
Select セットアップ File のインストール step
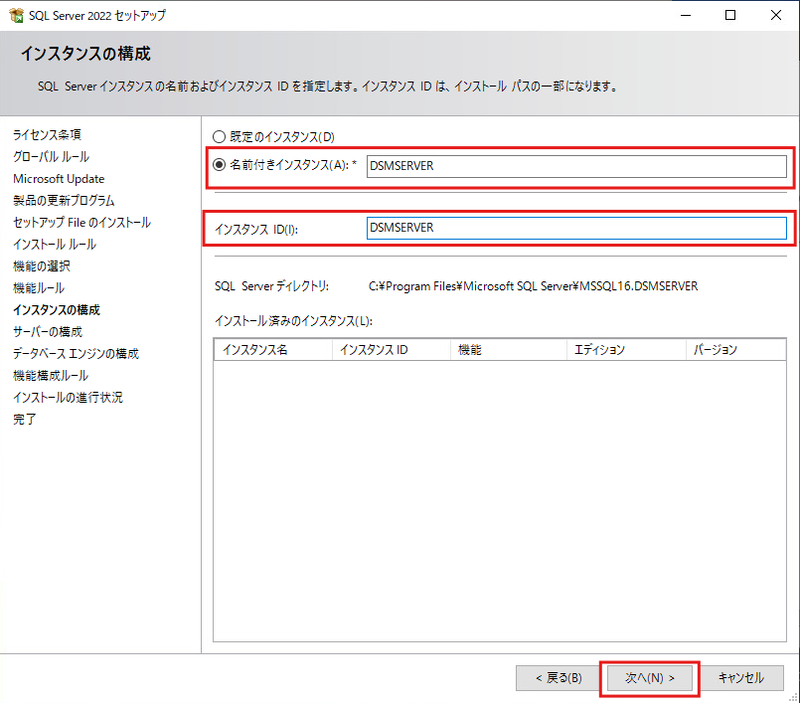(x=82, y=222)
